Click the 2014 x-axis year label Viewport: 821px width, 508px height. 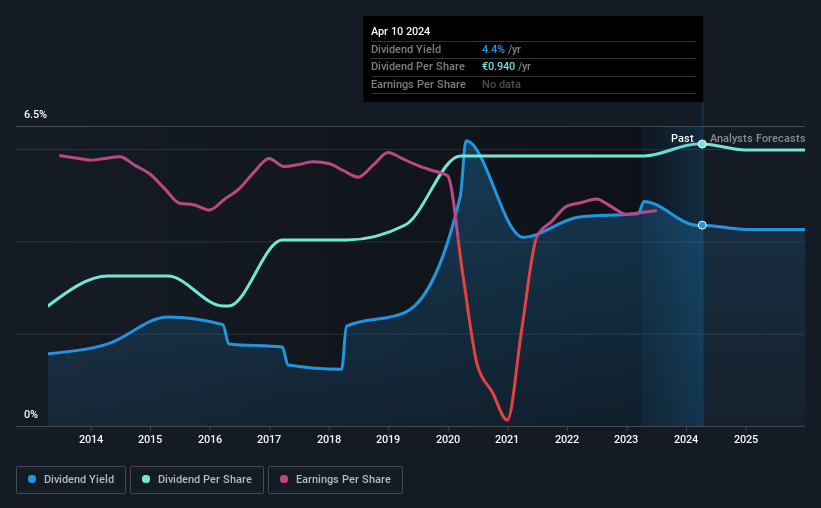click(x=91, y=439)
